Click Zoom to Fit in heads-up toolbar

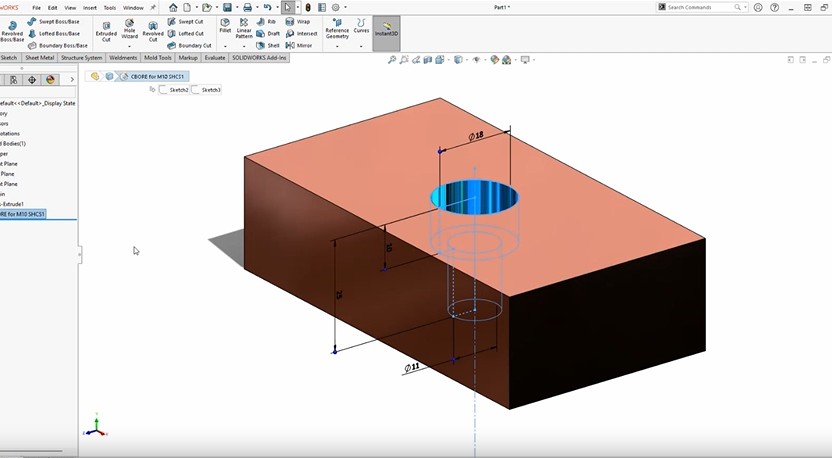(x=392, y=60)
